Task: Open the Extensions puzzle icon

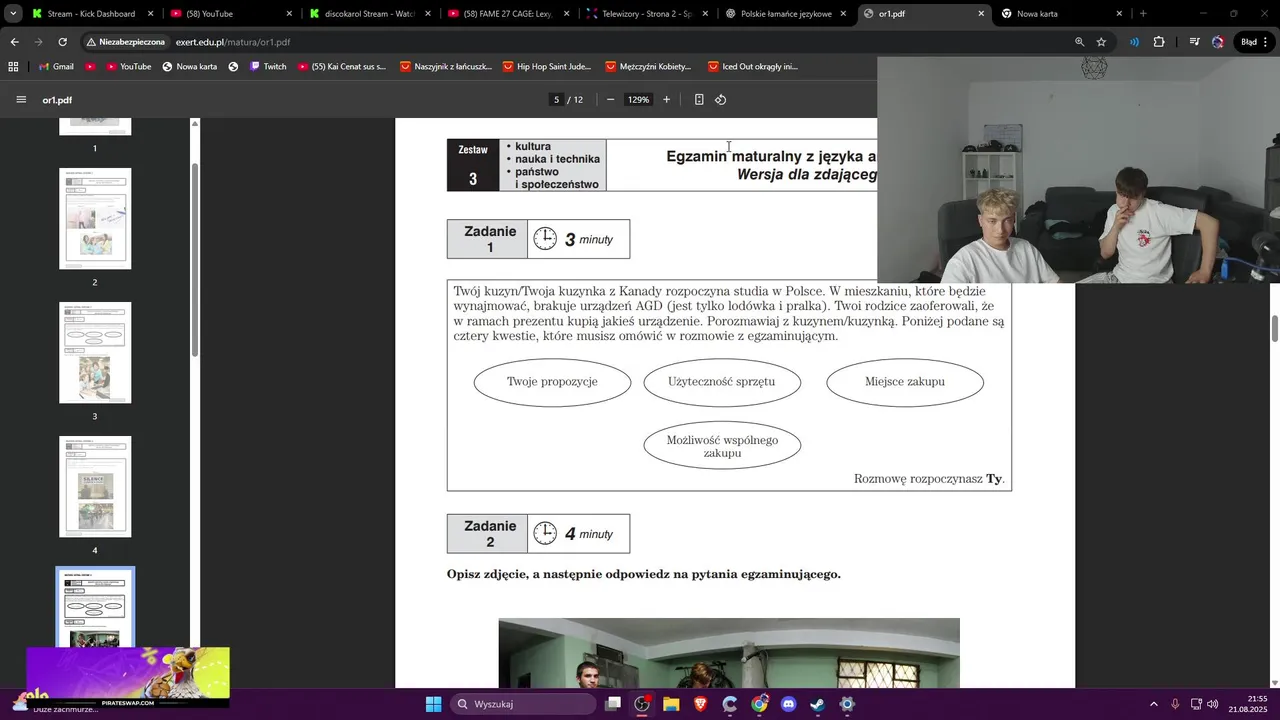Action: click(x=1159, y=42)
